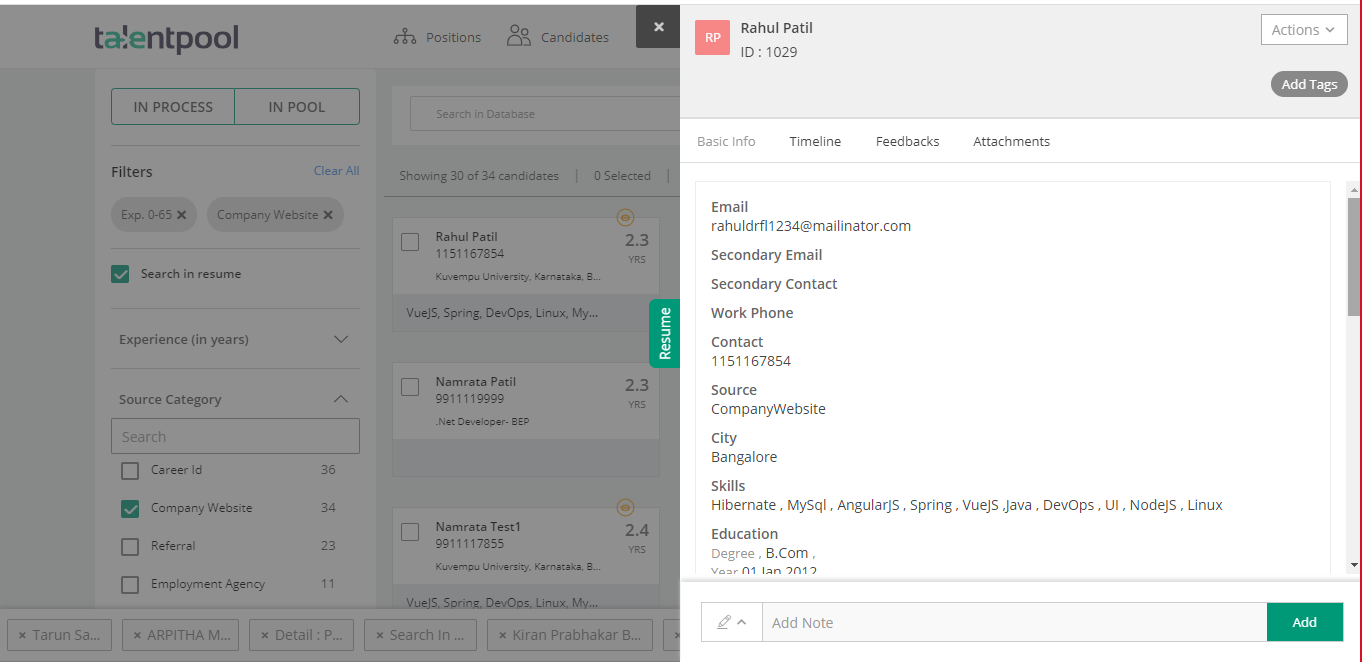The width and height of the screenshot is (1362, 662).
Task: Disable the Company Website source checkbox
Action: [x=129, y=508]
